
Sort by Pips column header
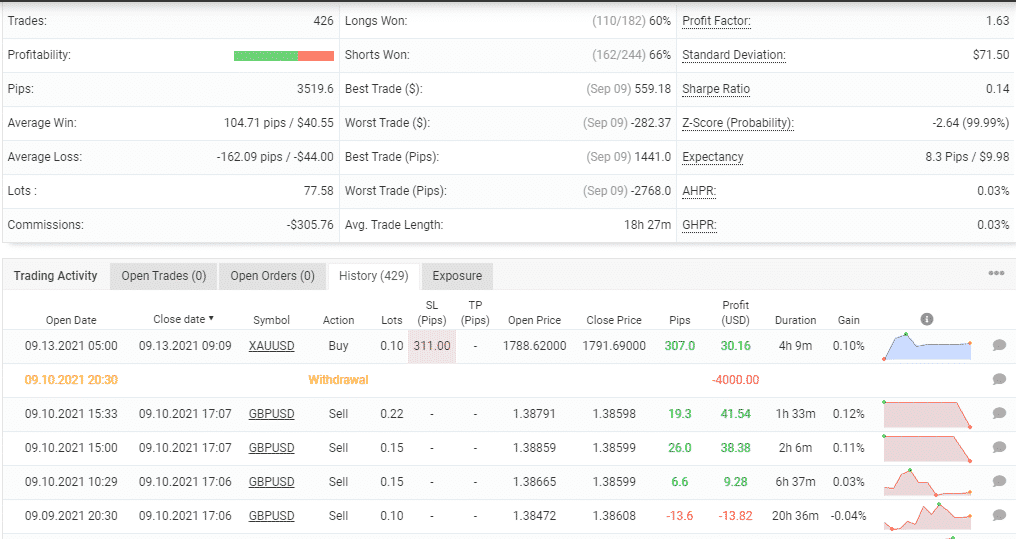(x=680, y=320)
